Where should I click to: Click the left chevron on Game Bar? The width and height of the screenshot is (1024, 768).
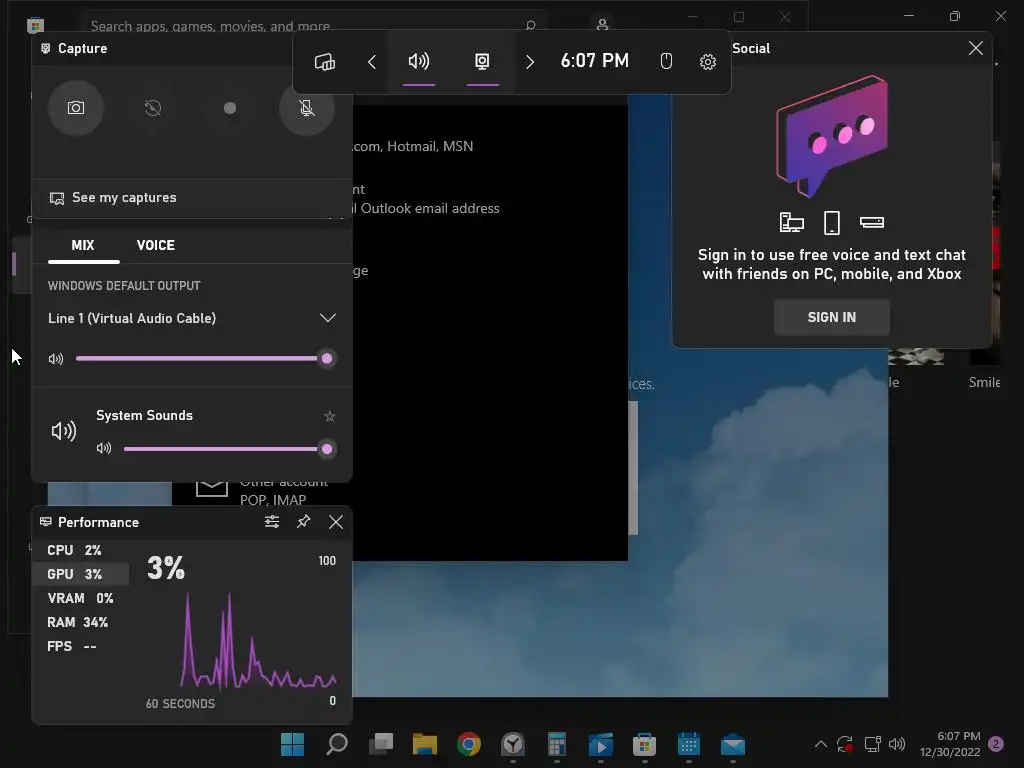(x=372, y=62)
